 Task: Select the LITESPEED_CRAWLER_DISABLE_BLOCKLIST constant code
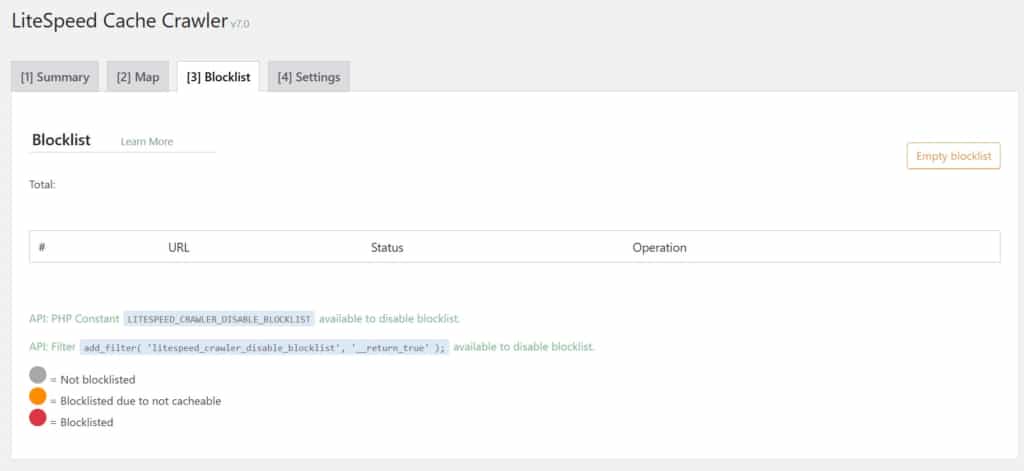point(219,319)
